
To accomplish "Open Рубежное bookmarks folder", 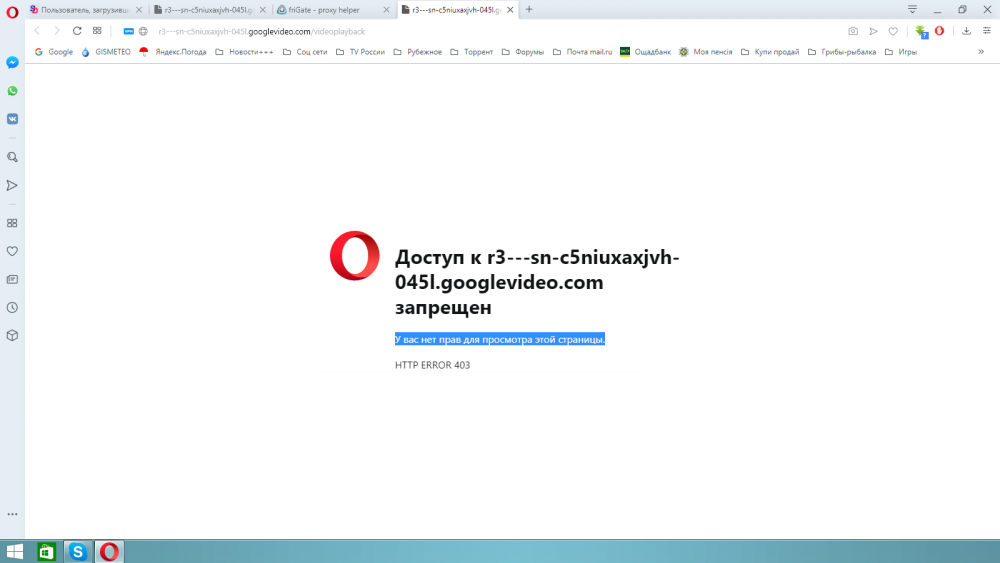I will click(418, 52).
